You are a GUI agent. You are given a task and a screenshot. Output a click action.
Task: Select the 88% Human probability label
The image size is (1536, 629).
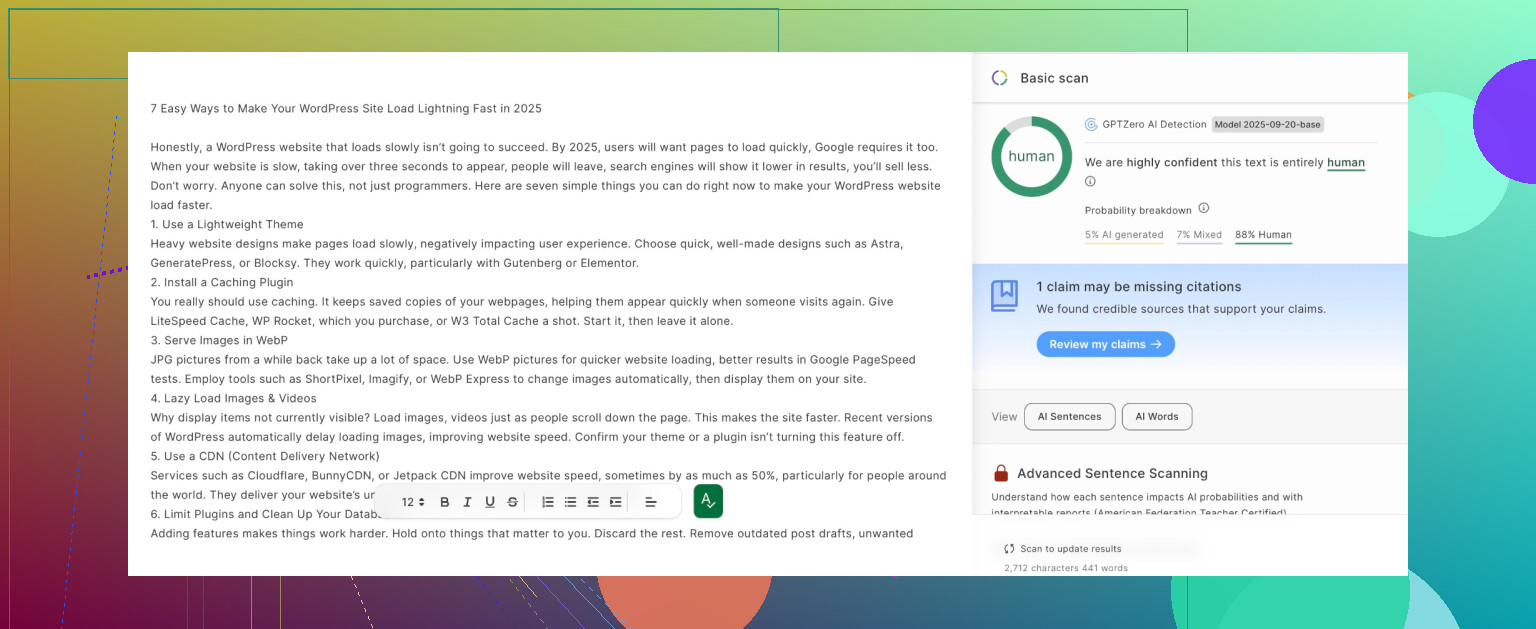click(1263, 235)
